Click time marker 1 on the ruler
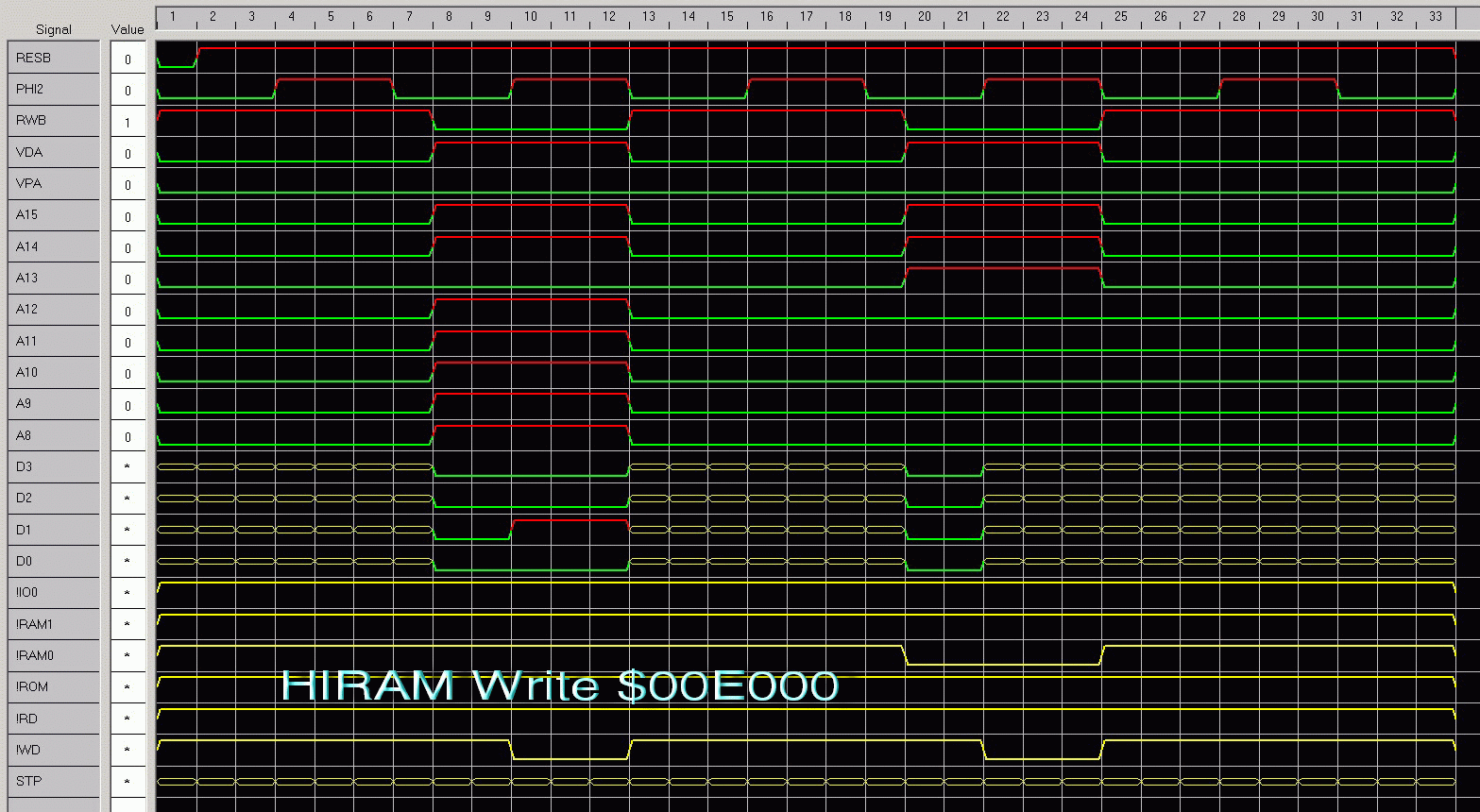 (174, 16)
